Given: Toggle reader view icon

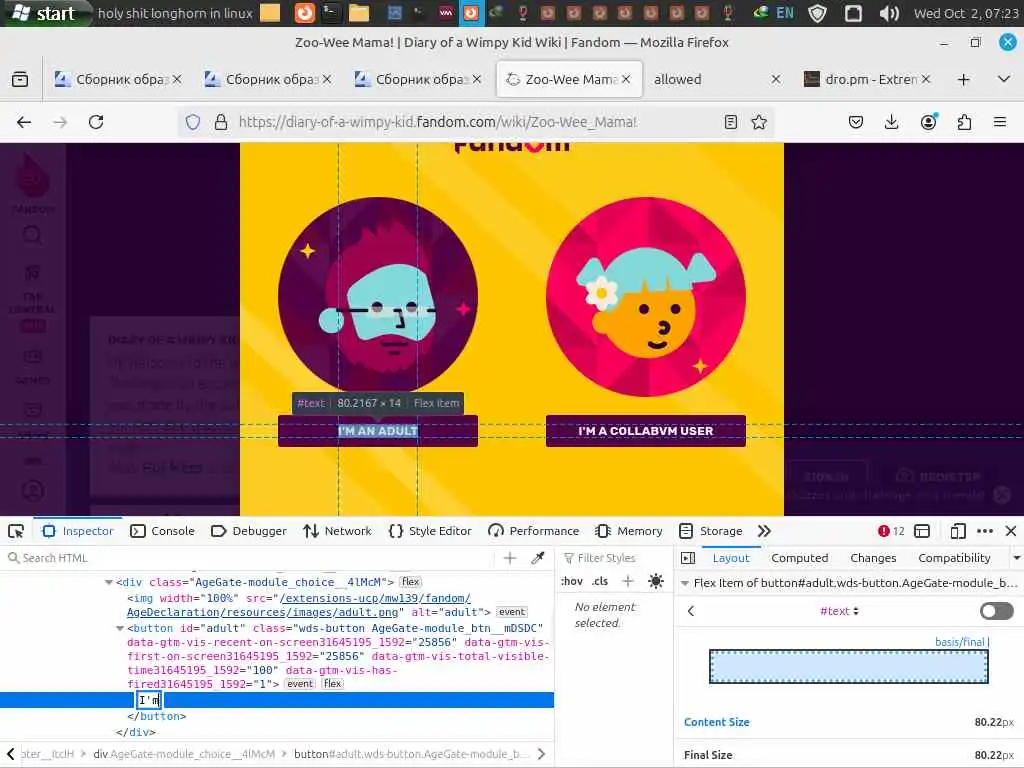Looking at the screenshot, I should pos(731,122).
